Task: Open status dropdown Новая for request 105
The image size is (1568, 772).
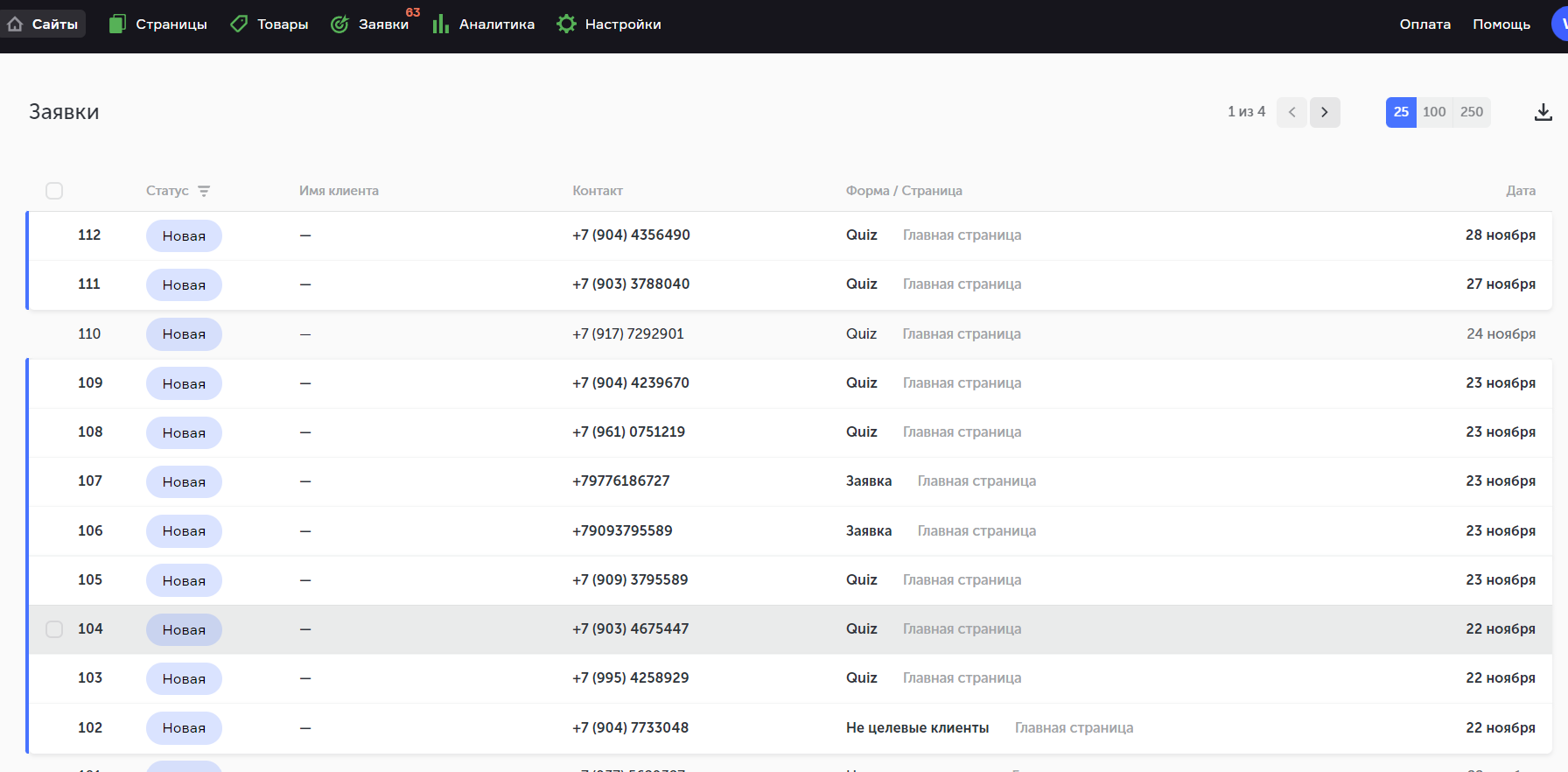Action: click(184, 580)
